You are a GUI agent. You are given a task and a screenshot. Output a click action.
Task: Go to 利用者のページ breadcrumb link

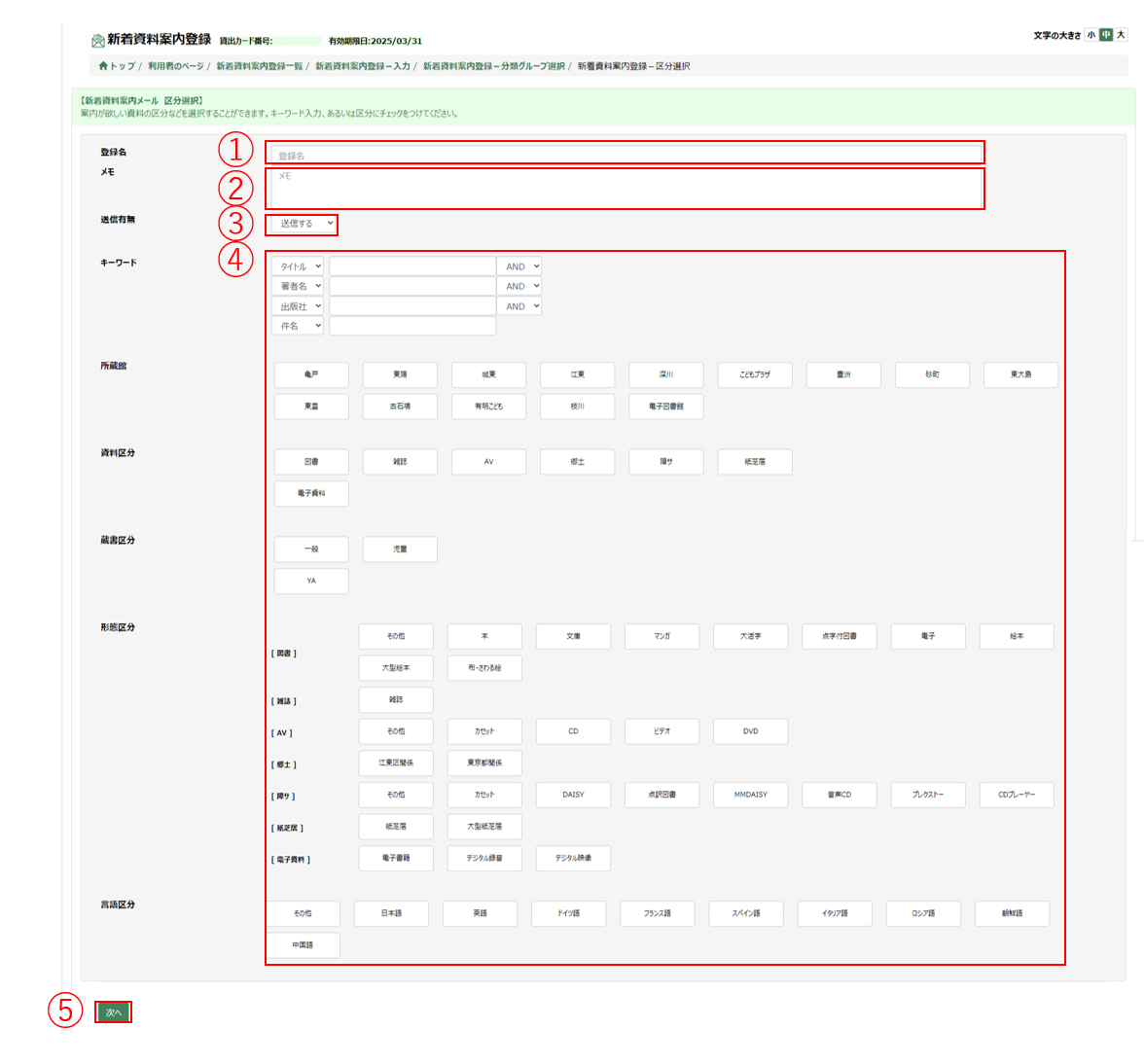tap(176, 66)
